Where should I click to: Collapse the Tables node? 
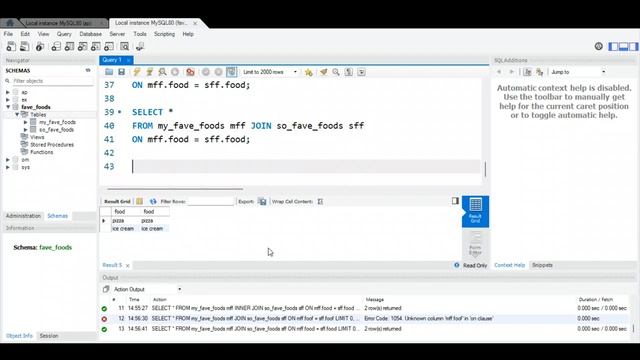17,114
